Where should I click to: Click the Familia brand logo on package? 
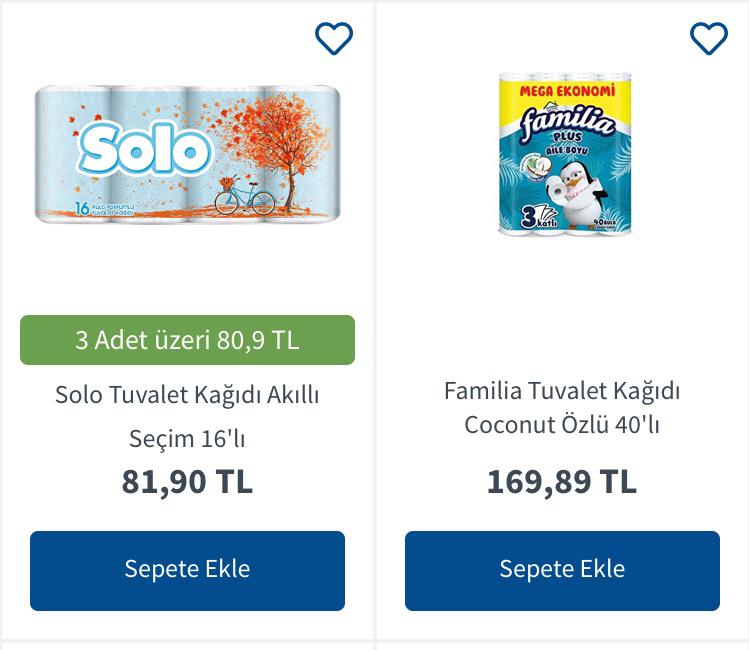tap(566, 124)
